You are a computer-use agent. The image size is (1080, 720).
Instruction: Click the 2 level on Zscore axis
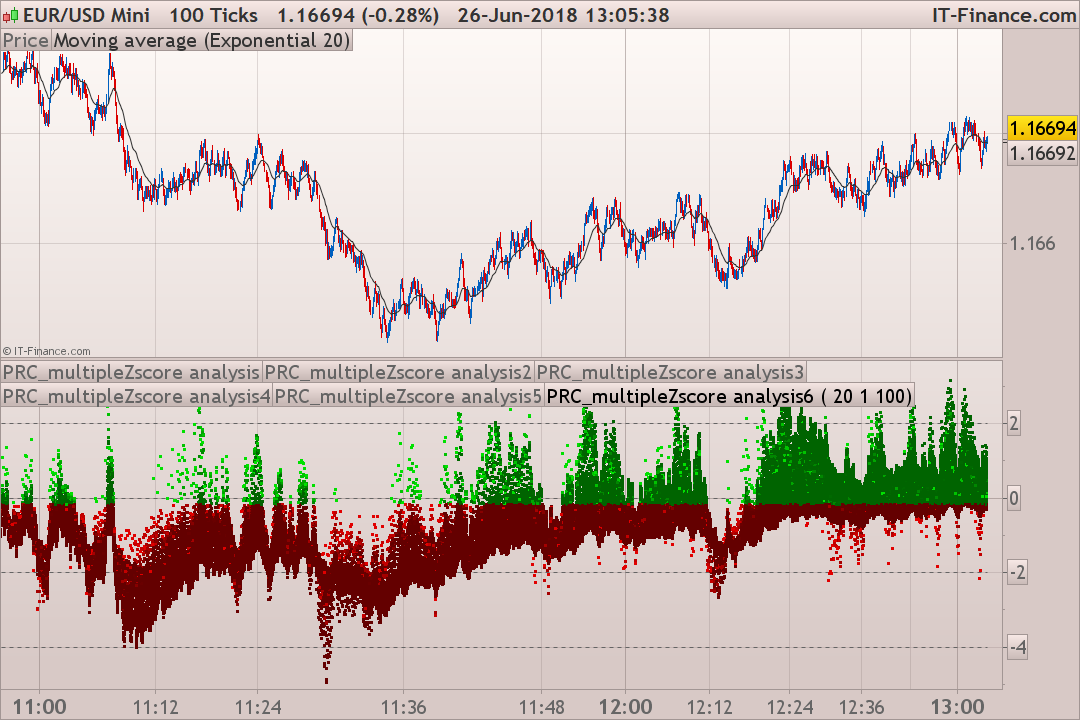click(1014, 423)
